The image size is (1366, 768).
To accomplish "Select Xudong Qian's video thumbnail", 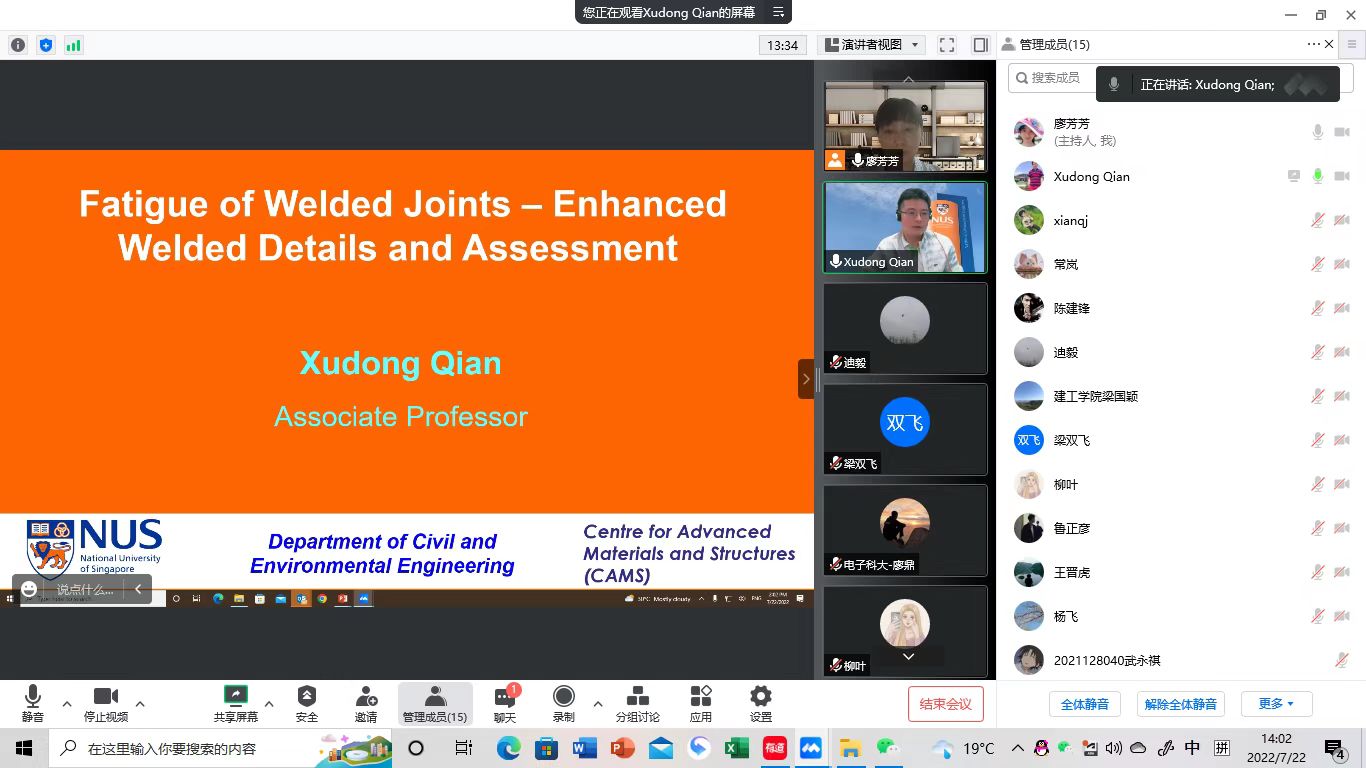I will [905, 227].
